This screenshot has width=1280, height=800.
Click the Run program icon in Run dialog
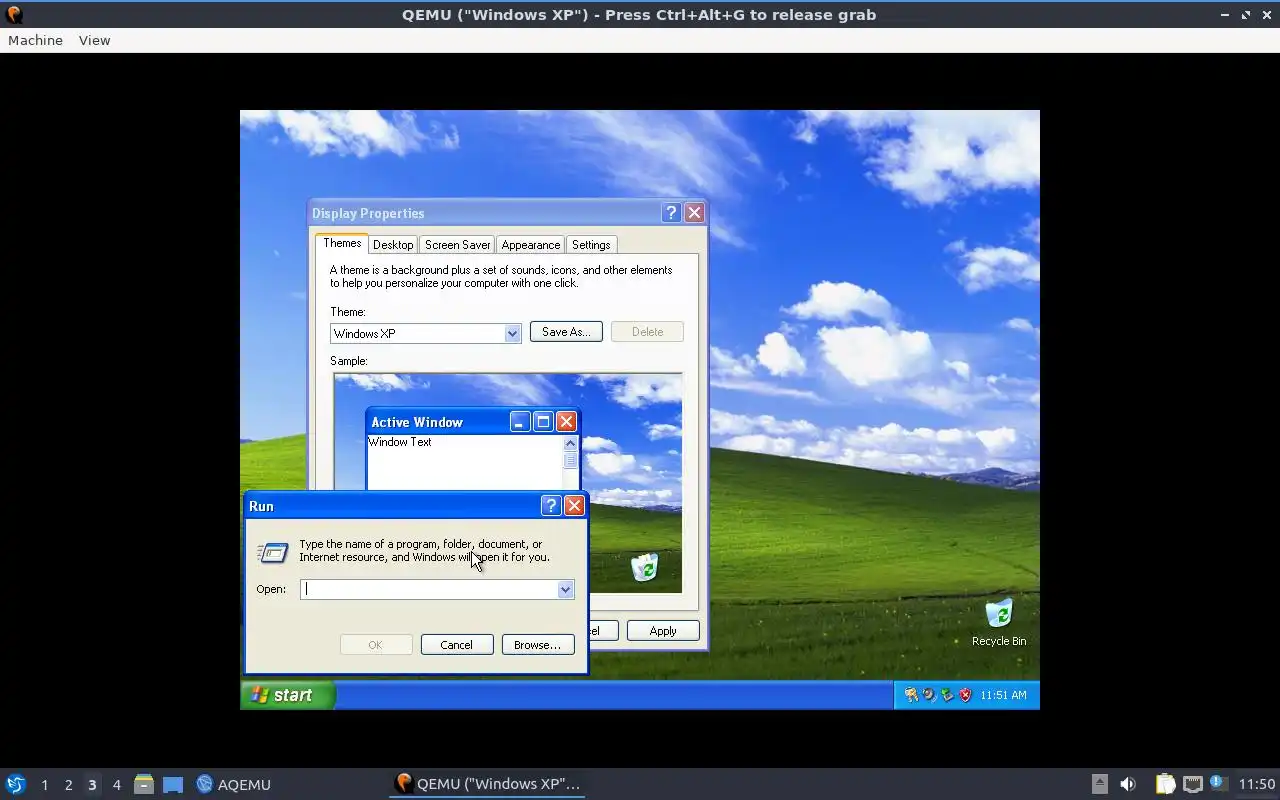273,552
